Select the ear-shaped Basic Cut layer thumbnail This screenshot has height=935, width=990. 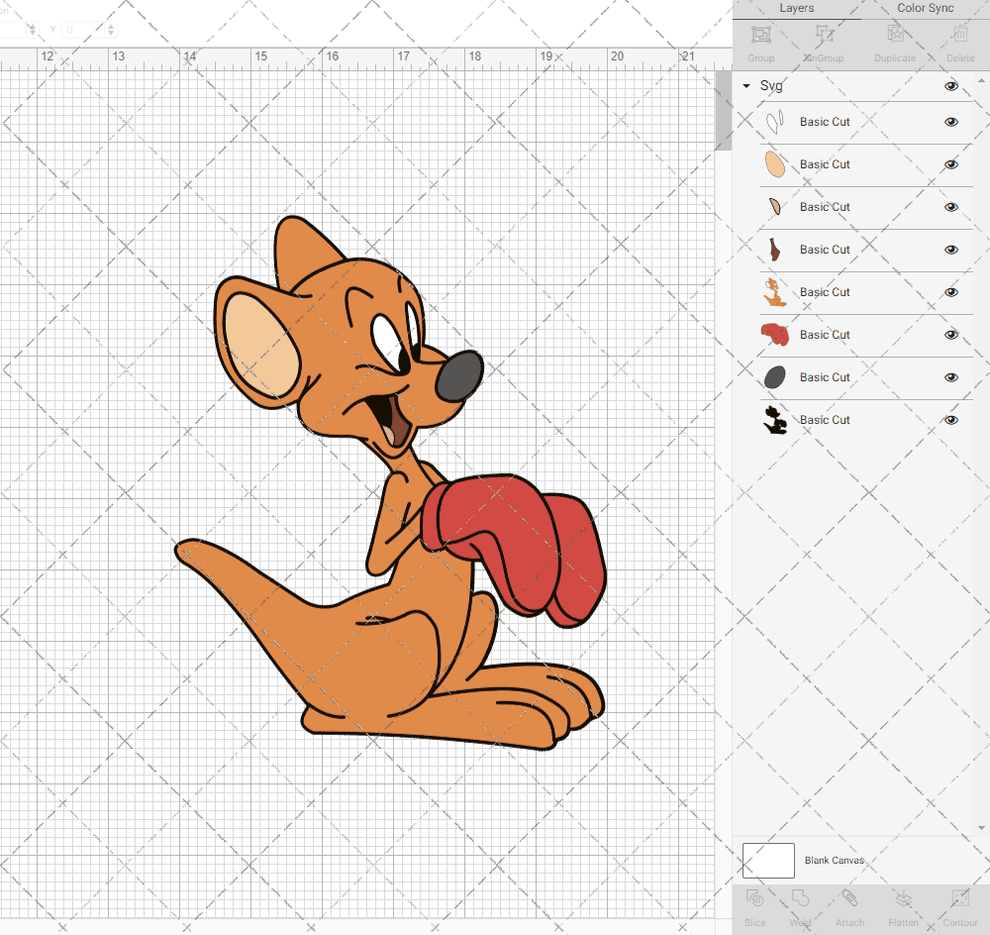coord(775,164)
